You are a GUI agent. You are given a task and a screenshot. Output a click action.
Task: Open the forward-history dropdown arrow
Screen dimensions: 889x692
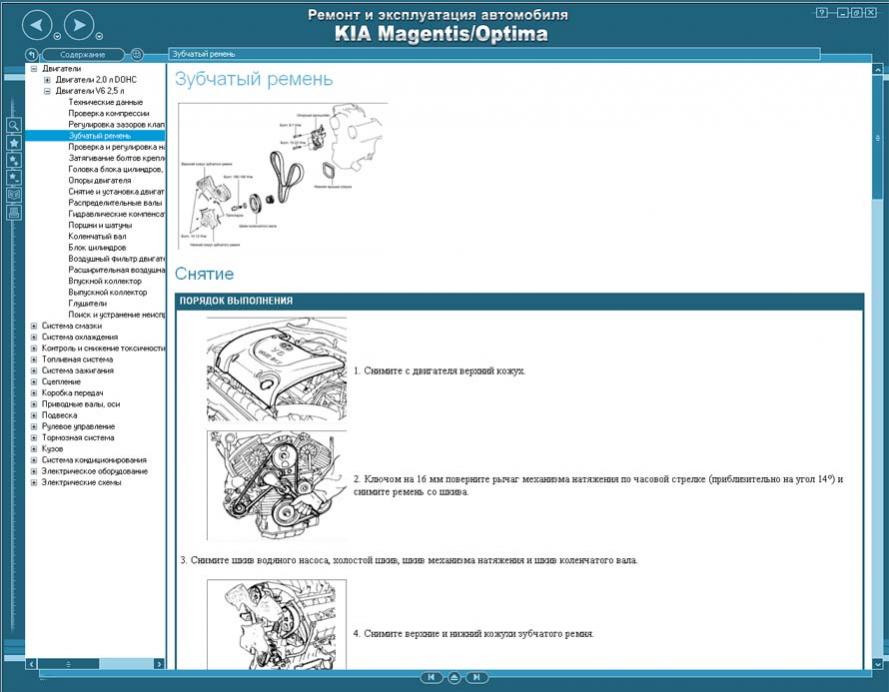click(99, 36)
